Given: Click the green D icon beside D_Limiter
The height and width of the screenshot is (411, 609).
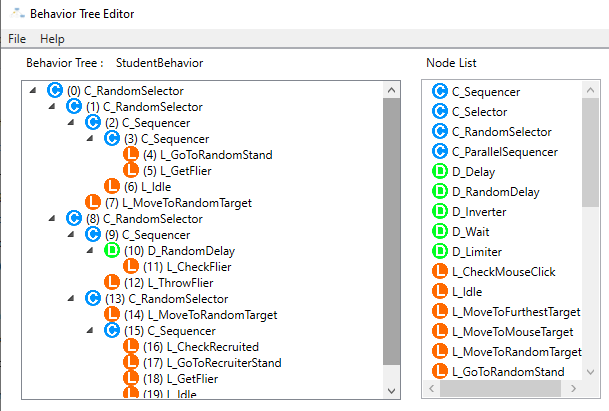Looking at the screenshot, I should pyautogui.click(x=439, y=252).
